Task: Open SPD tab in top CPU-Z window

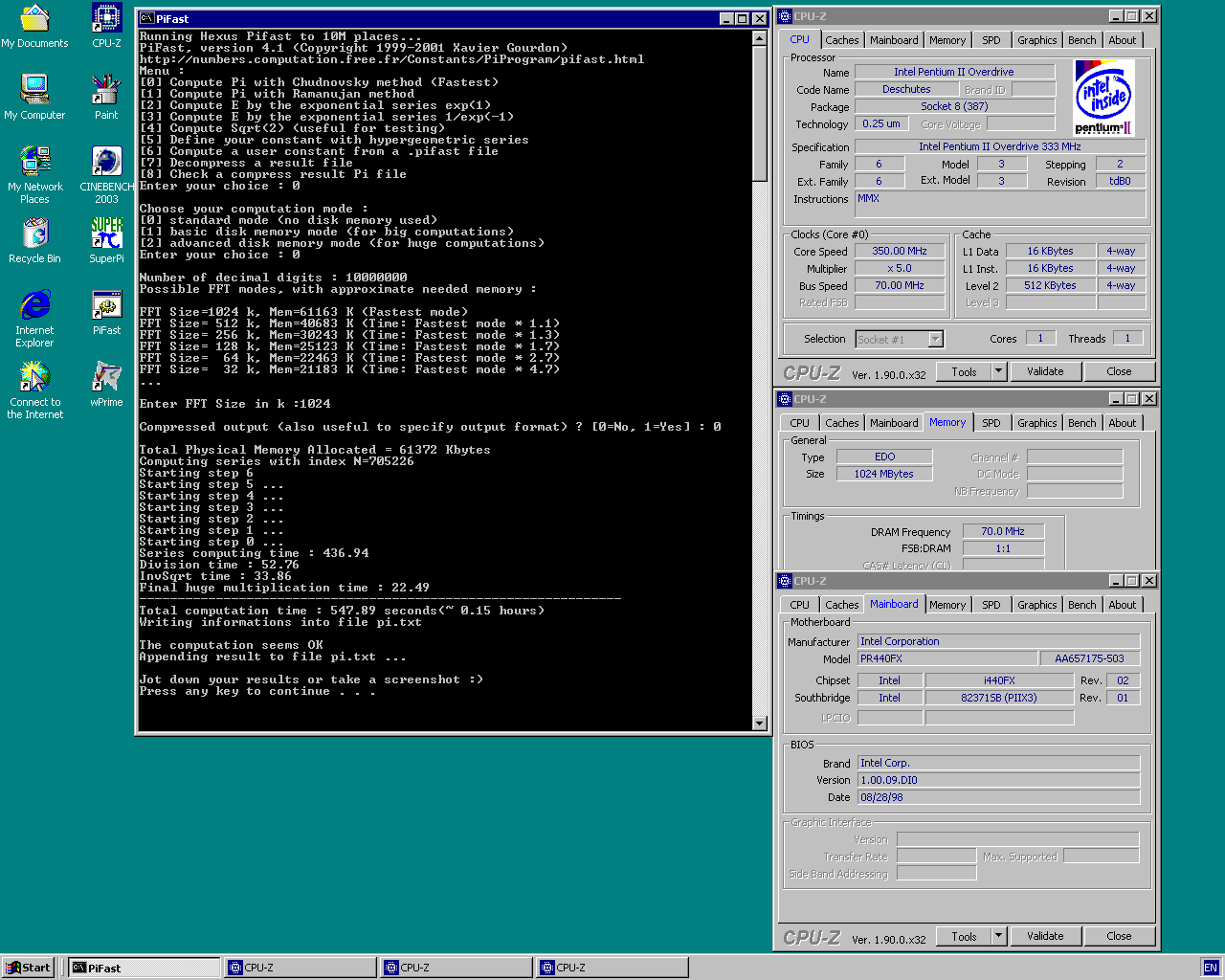Action: point(991,40)
